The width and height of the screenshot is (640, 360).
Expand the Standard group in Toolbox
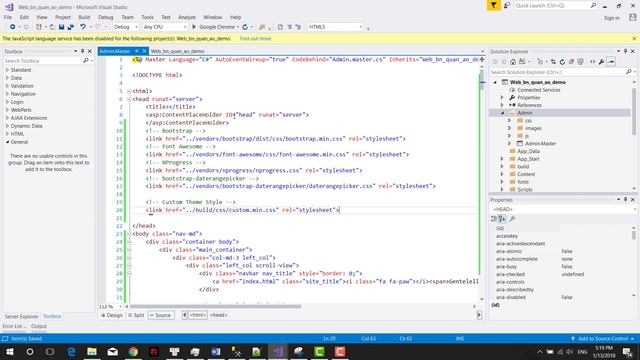pos(7,70)
